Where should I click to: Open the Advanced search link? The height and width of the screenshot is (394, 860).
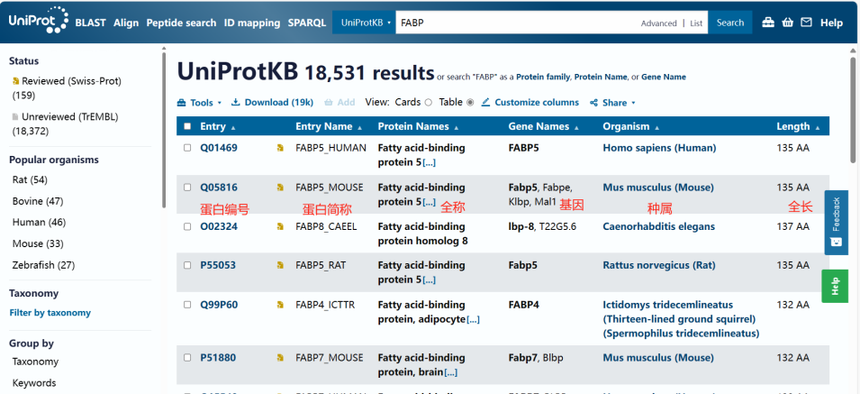[x=659, y=23]
